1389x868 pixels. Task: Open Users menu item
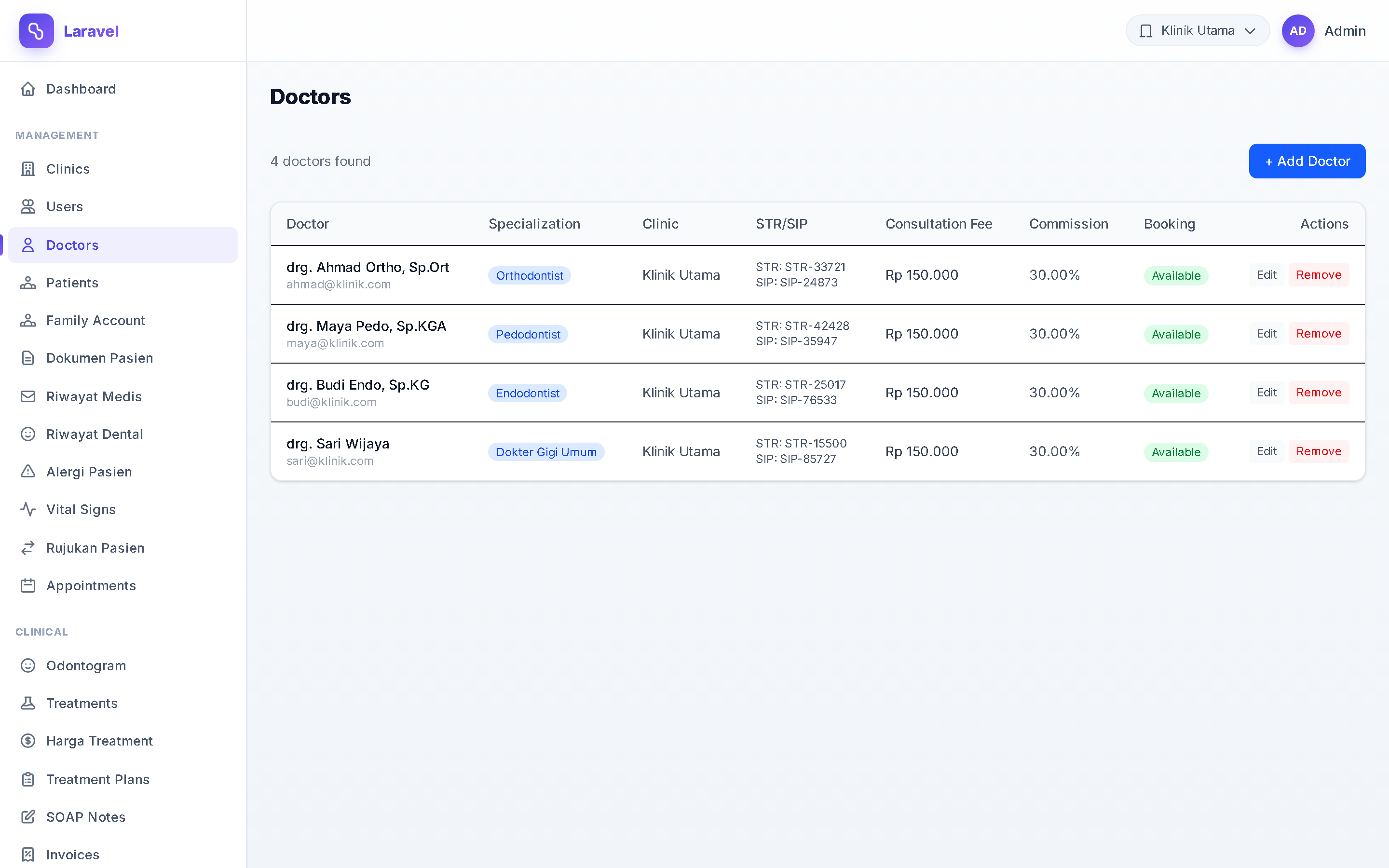(123, 207)
